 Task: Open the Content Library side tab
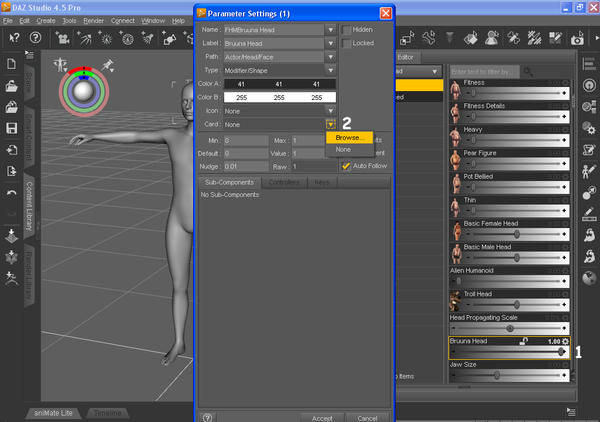tap(29, 206)
